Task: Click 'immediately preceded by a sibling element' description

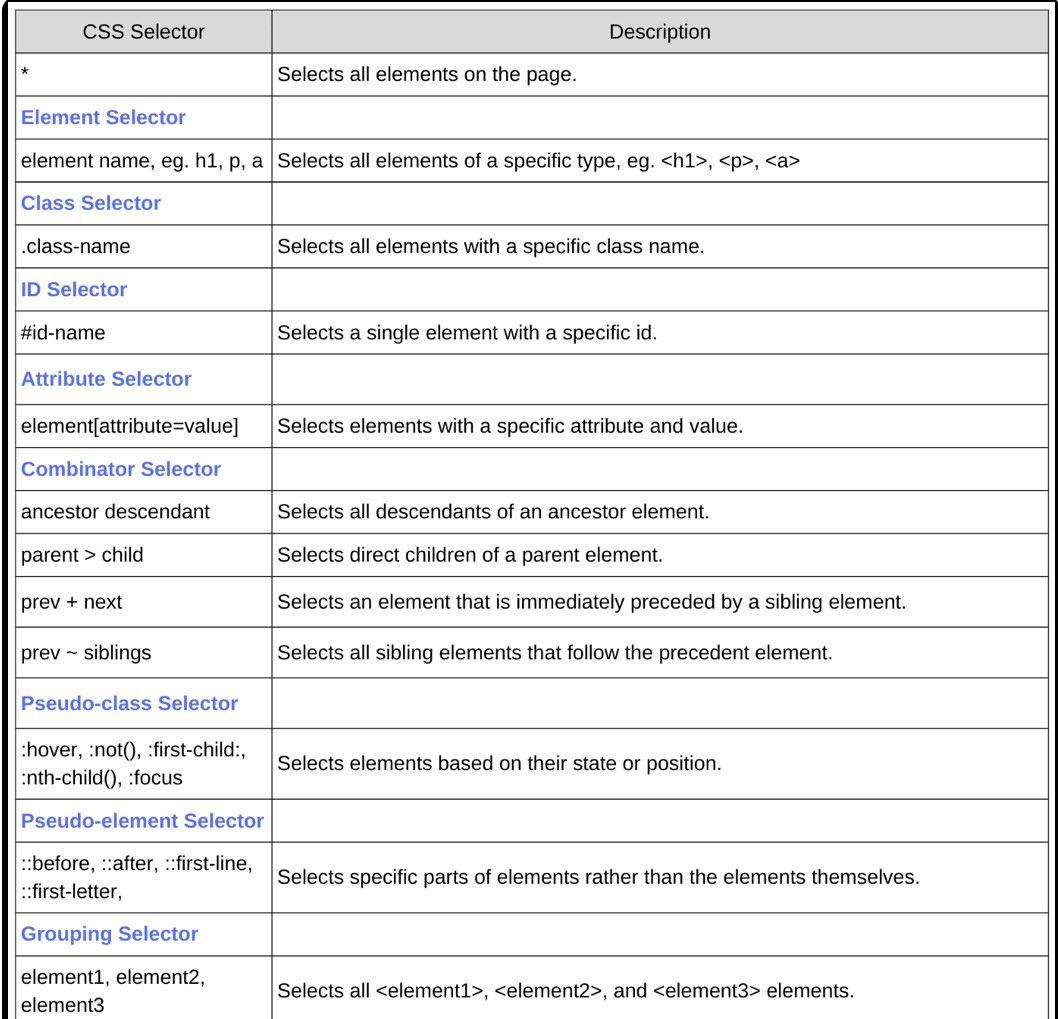Action: 592,601
